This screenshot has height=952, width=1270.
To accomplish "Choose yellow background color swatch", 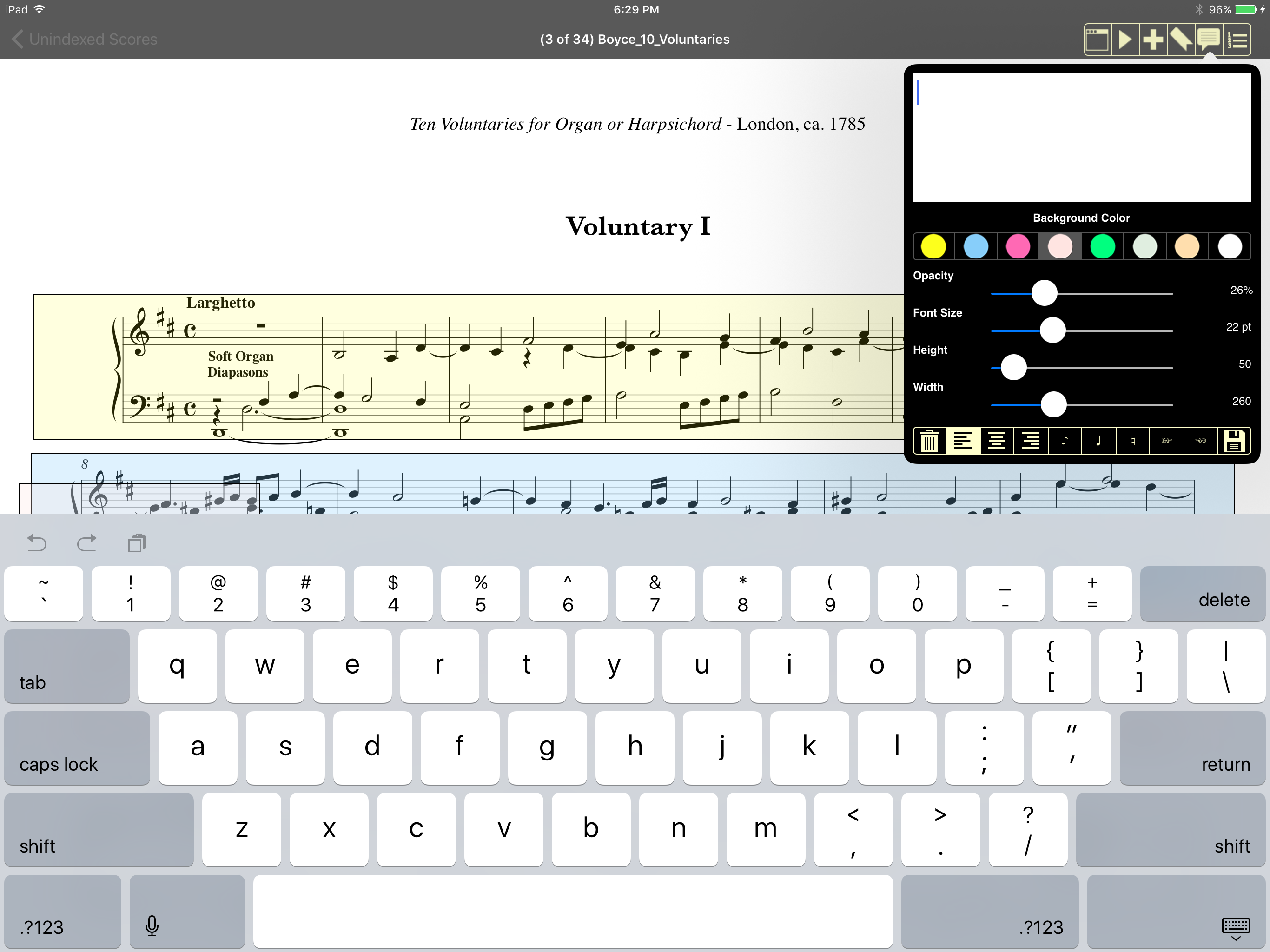I will (933, 247).
